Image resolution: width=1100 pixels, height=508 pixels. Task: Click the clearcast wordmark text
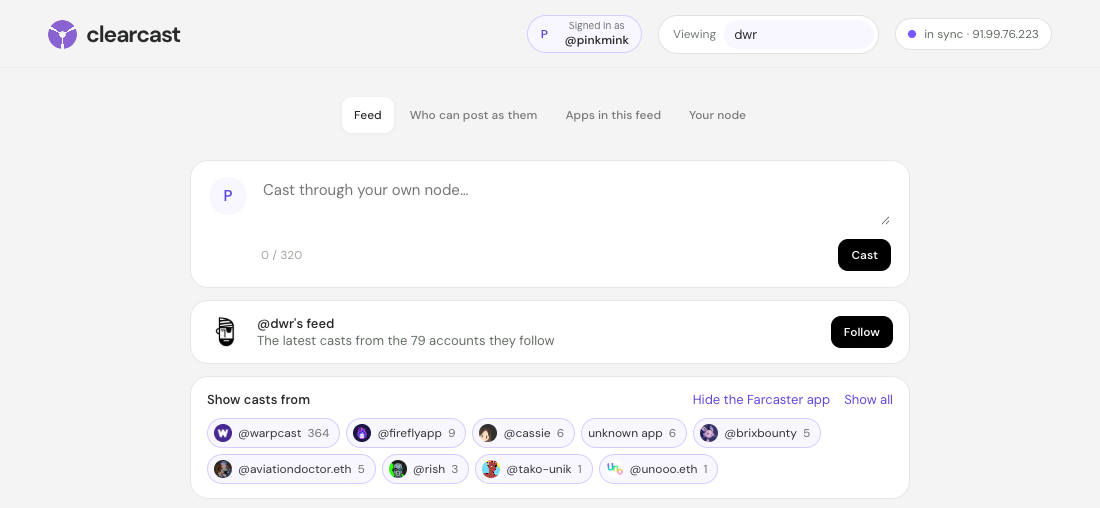(133, 34)
